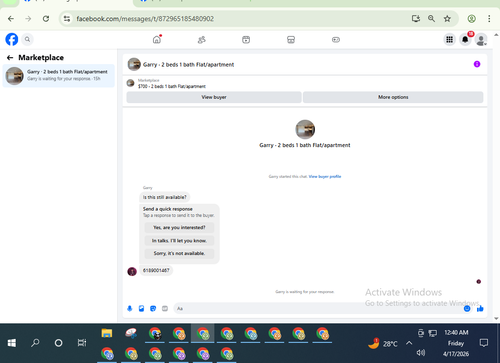Screen dimensions: 500x363
Task: Choose a sticker icon
Action: [153, 308]
